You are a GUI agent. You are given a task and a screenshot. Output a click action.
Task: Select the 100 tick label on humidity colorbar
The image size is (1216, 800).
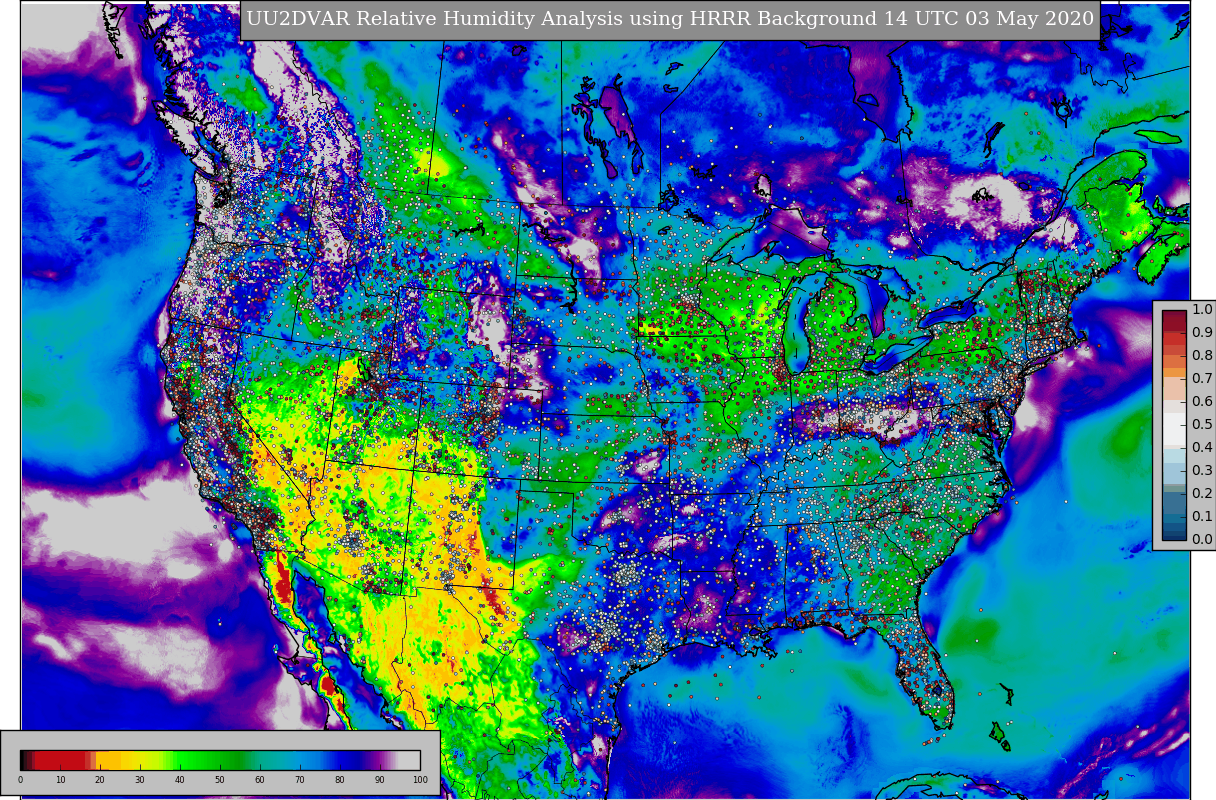click(x=420, y=780)
